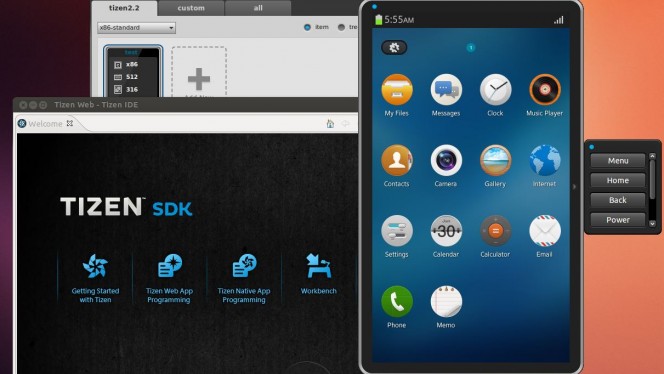Click the x86 label in emulator card
The width and height of the screenshot is (664, 374).
132,64
